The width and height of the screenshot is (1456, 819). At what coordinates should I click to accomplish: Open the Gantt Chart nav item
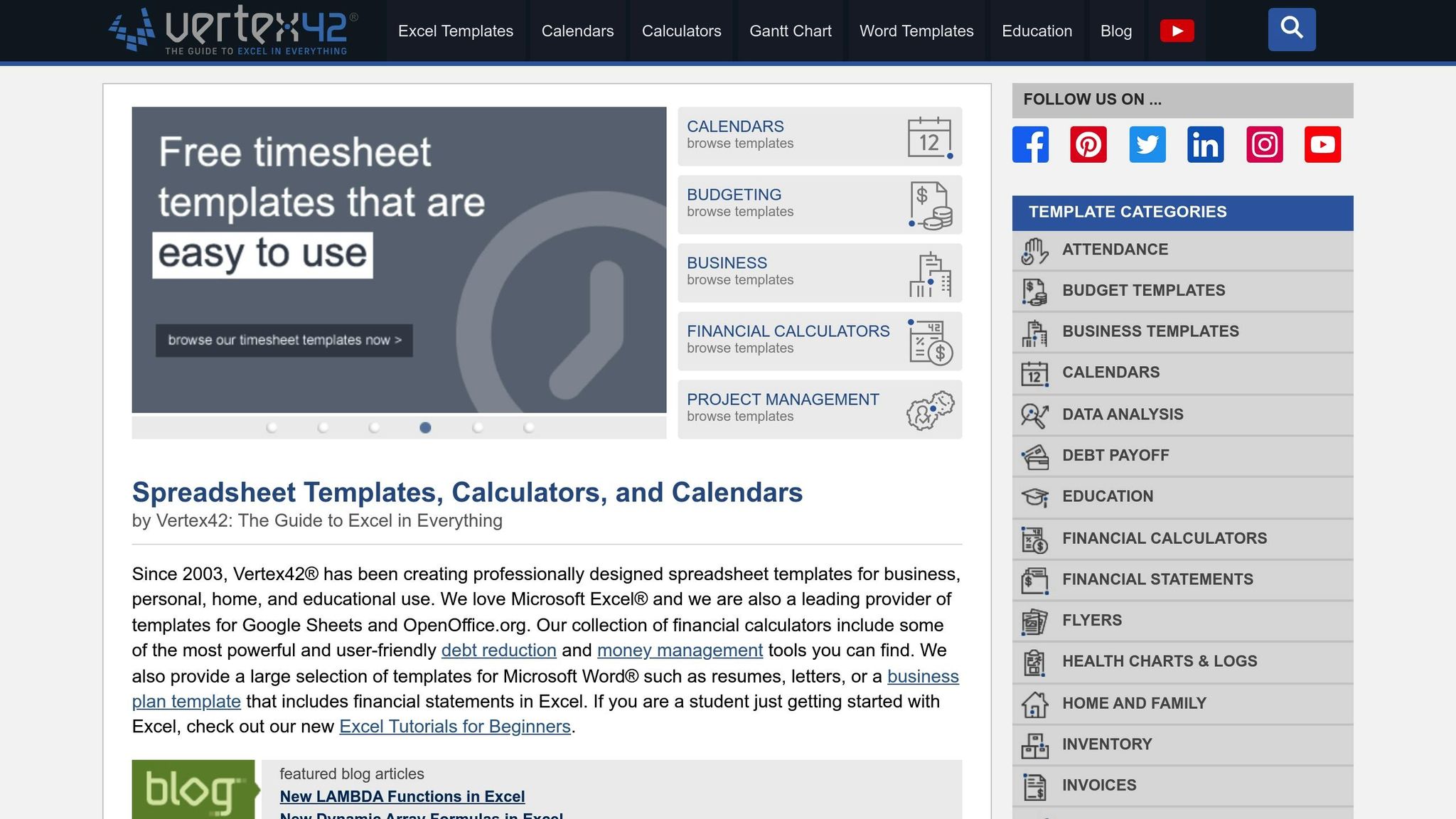tap(791, 31)
